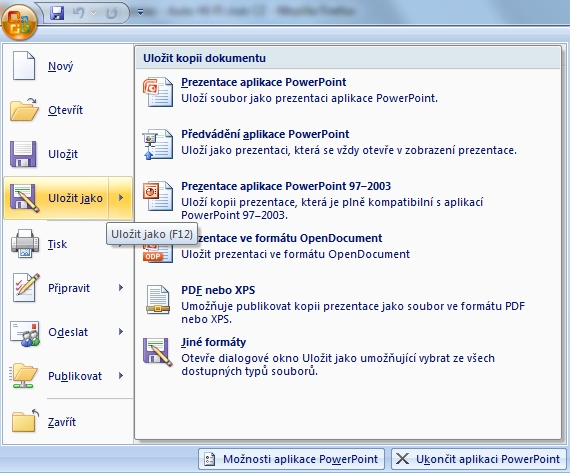Click the Undo arrow in quick access toolbar
Screen dimensions: 570x473
coord(79,13)
